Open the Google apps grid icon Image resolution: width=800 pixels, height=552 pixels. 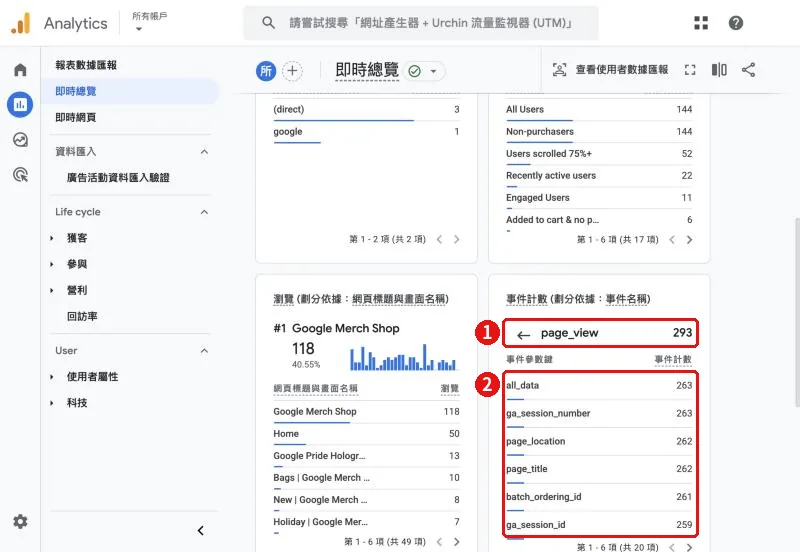click(x=701, y=23)
